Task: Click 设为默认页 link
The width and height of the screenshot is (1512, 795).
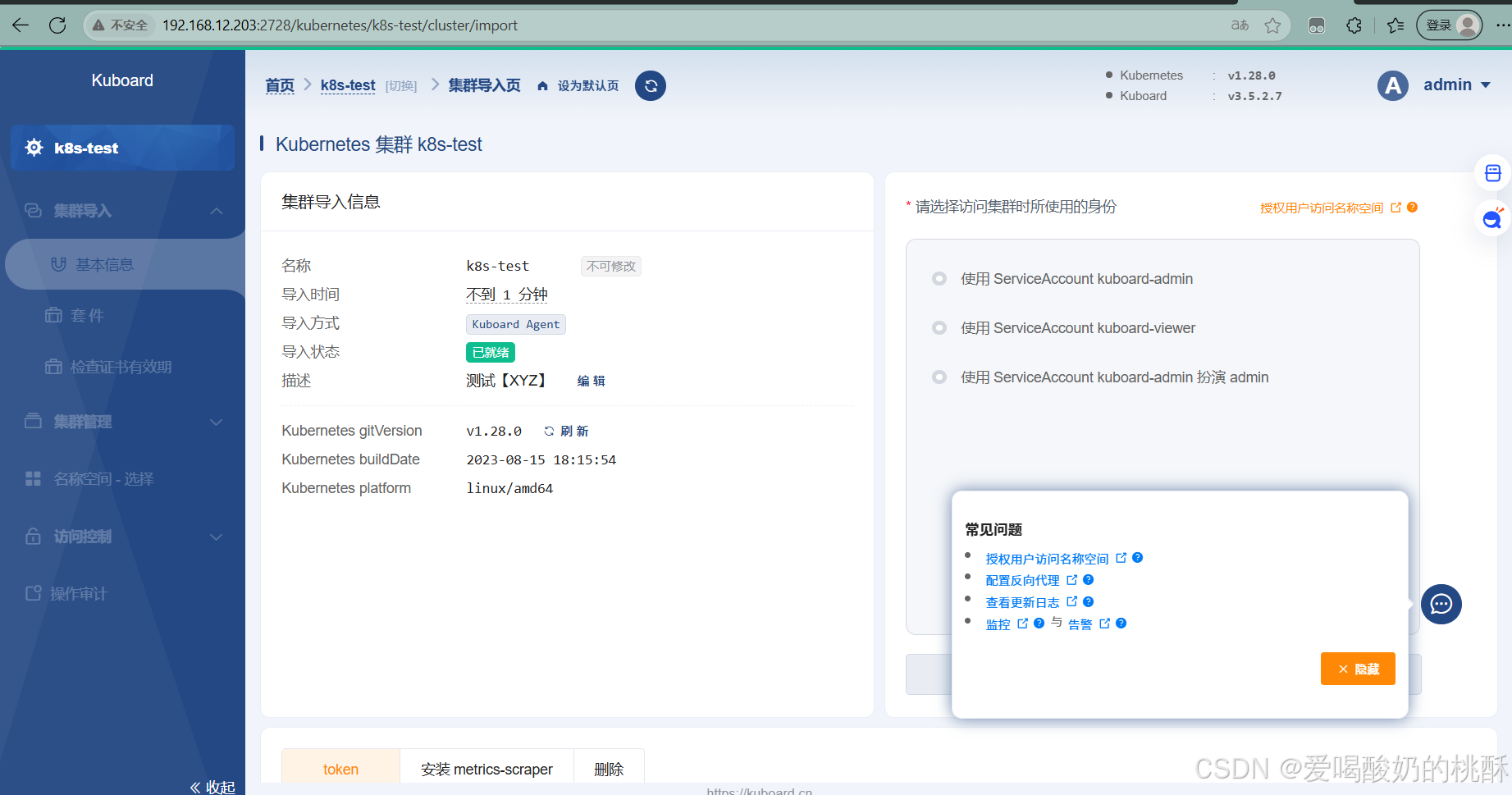Action: [x=588, y=86]
